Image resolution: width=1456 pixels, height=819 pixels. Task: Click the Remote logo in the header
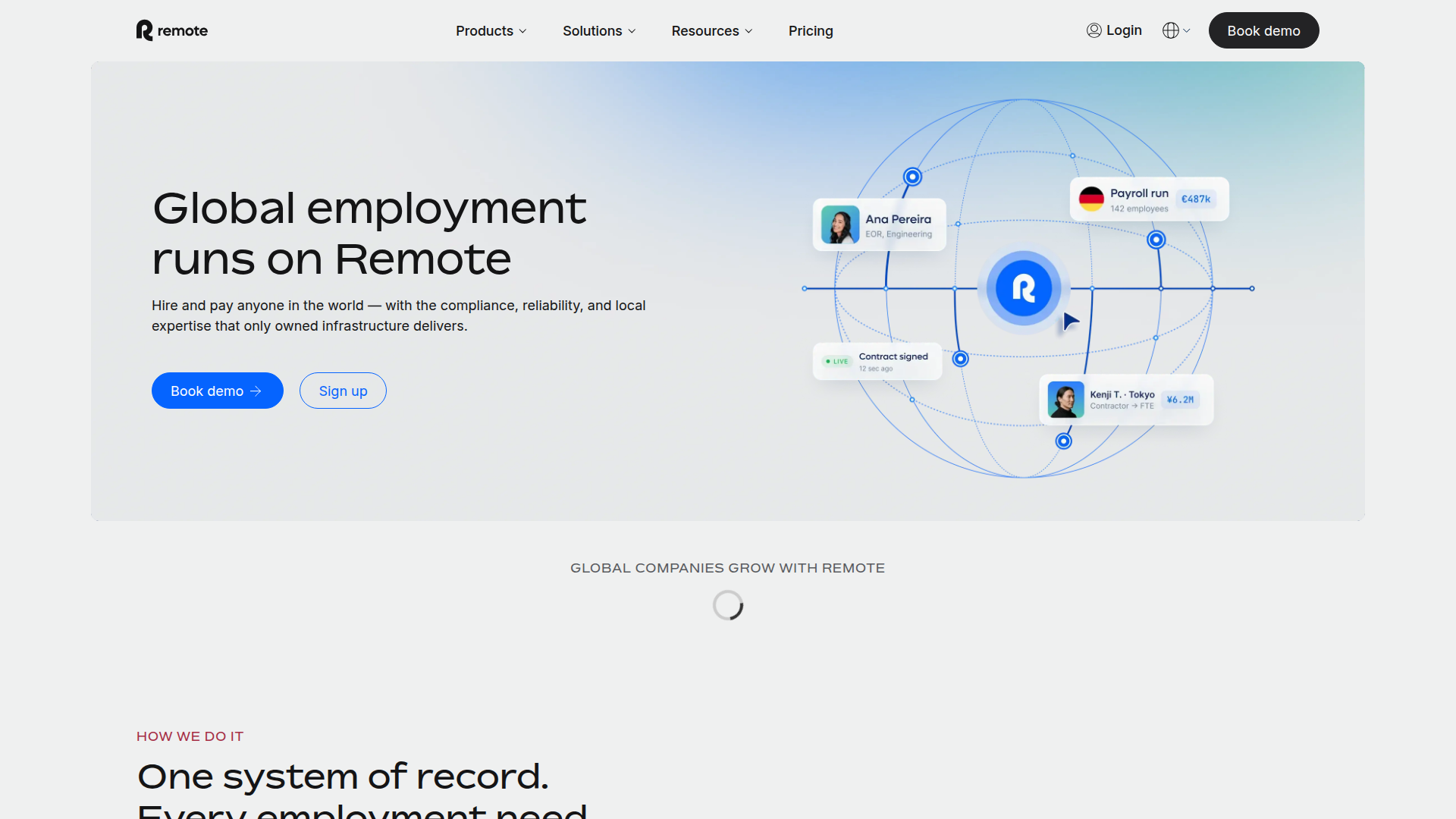(172, 30)
